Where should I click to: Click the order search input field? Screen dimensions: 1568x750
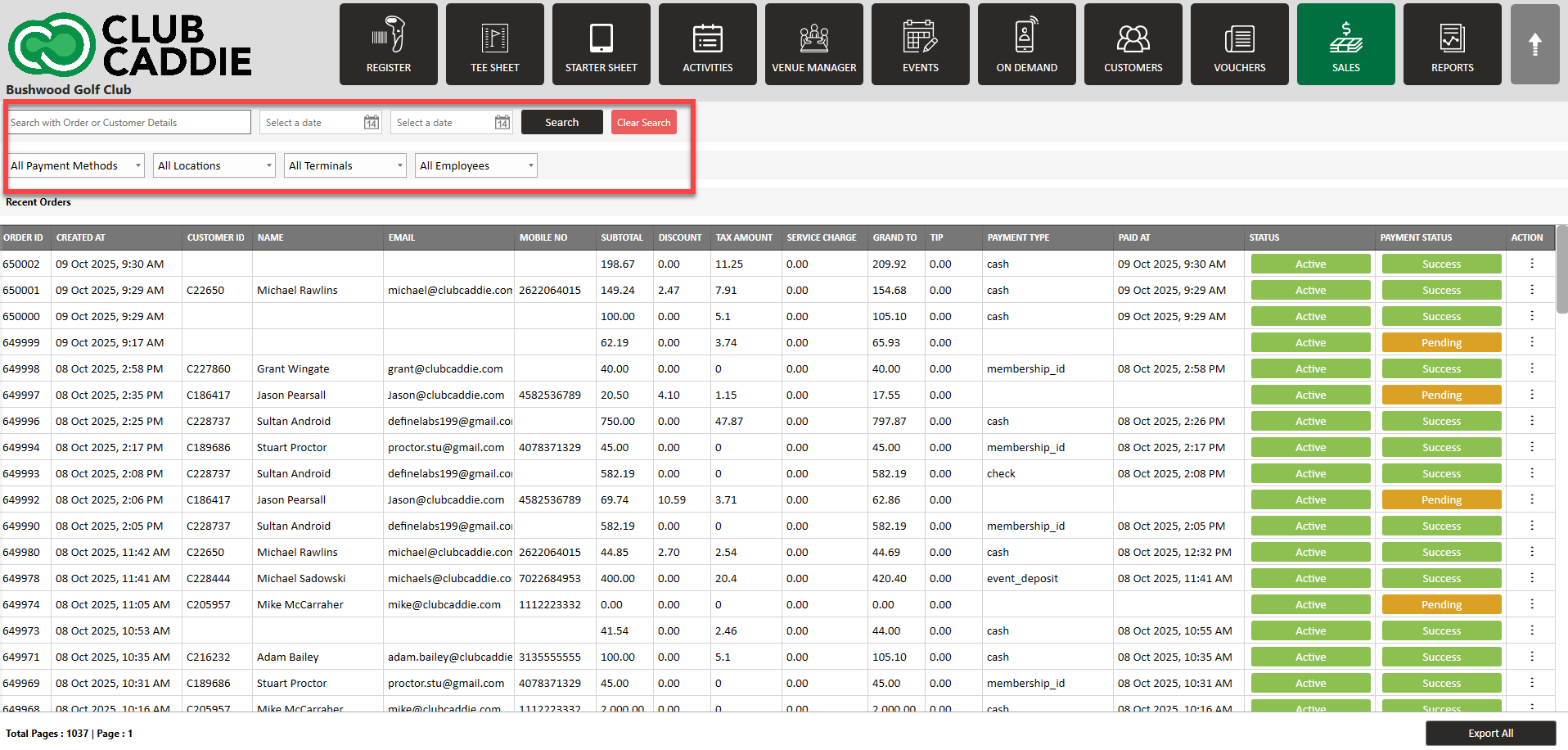tap(129, 123)
